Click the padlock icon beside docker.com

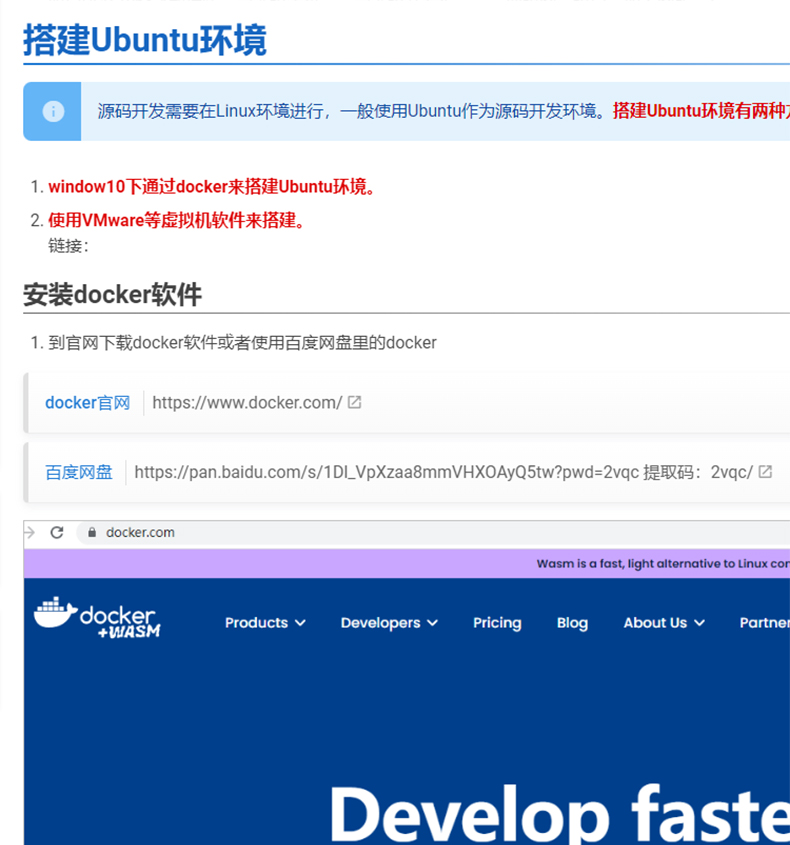point(92,532)
